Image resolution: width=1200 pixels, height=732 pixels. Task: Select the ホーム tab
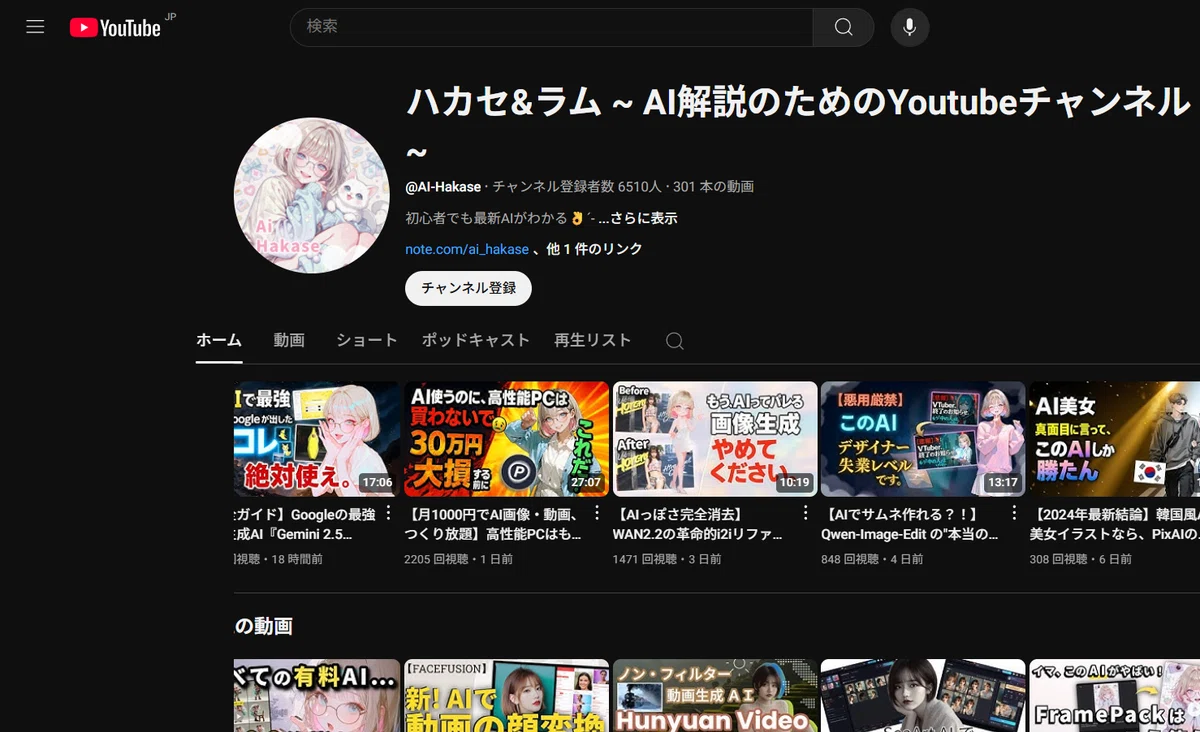pos(219,340)
